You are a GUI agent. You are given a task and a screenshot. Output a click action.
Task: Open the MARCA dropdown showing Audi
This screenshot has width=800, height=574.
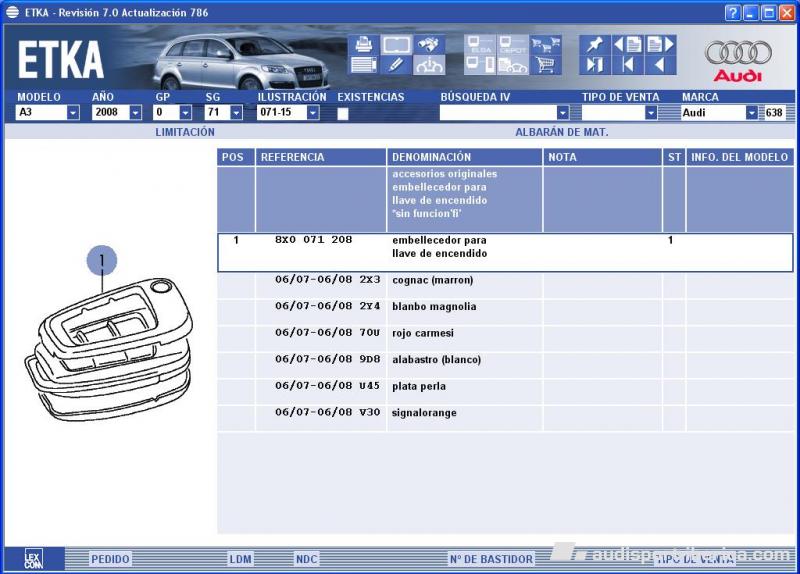pyautogui.click(x=752, y=113)
